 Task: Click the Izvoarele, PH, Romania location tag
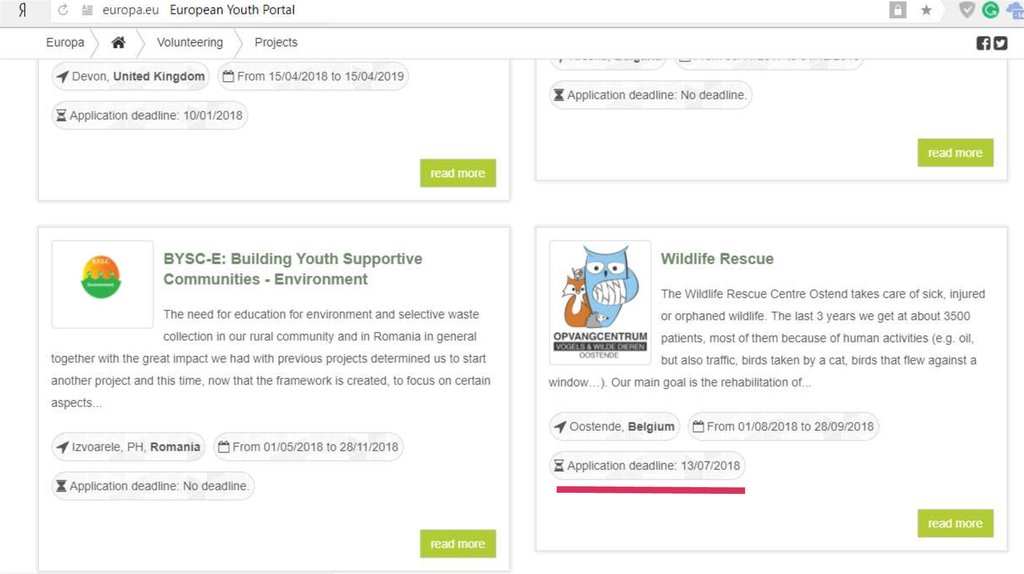(129, 447)
